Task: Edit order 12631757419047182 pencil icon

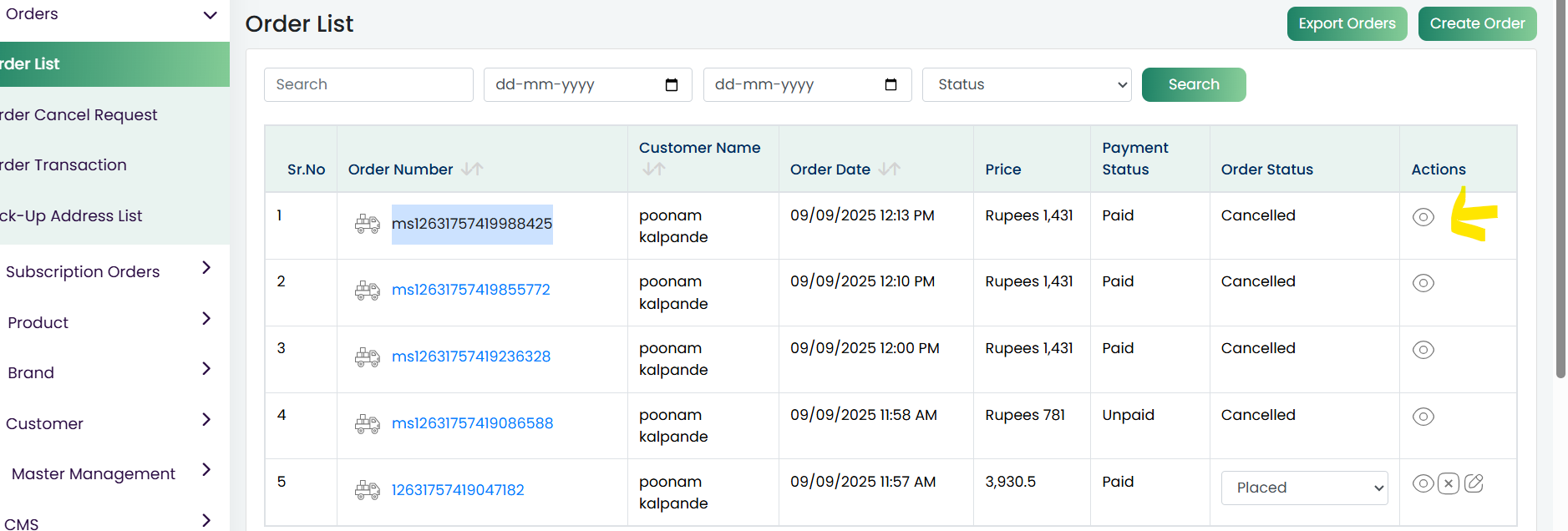Action: point(1474,483)
